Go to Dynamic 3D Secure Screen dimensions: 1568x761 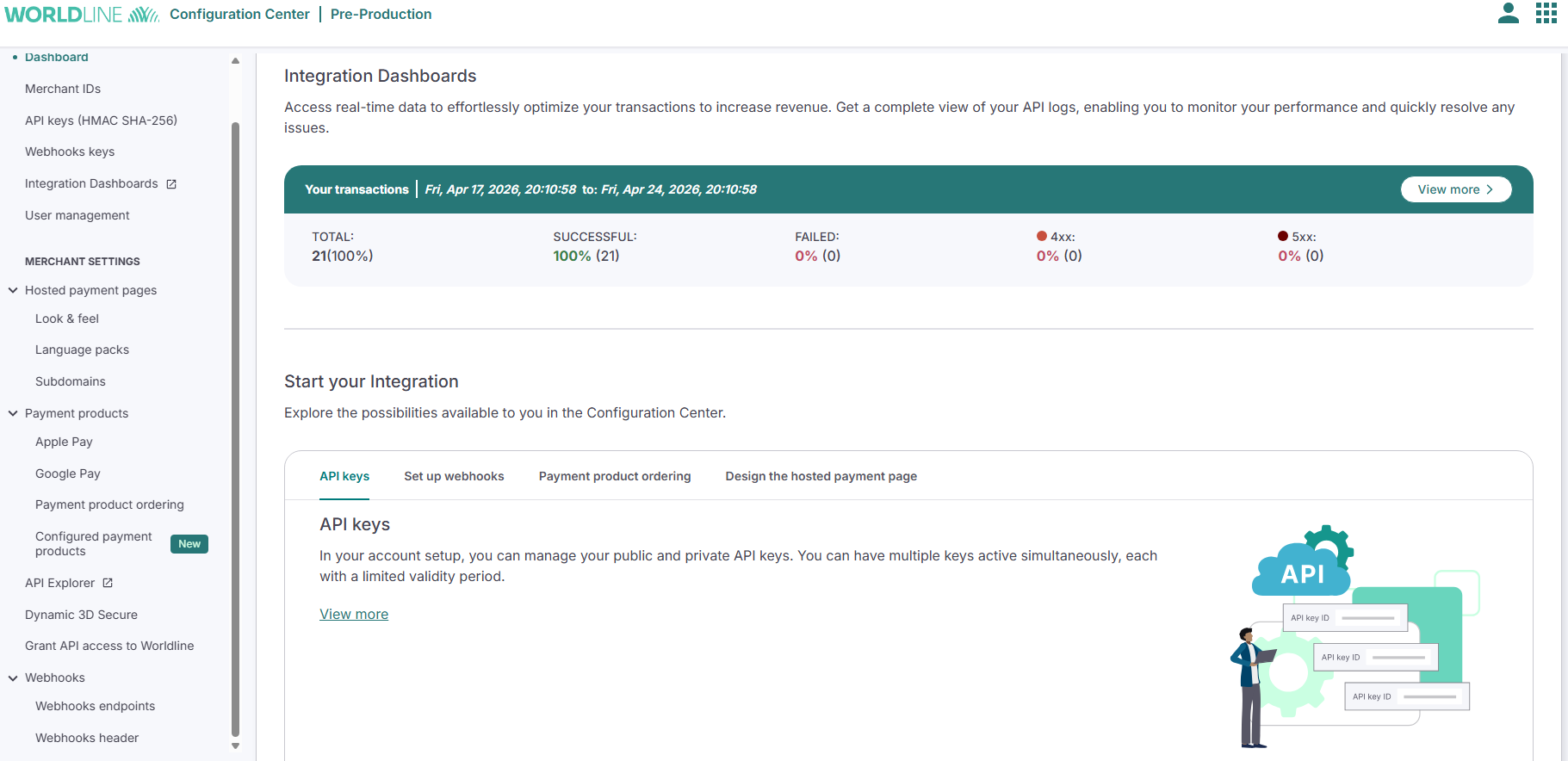click(81, 615)
